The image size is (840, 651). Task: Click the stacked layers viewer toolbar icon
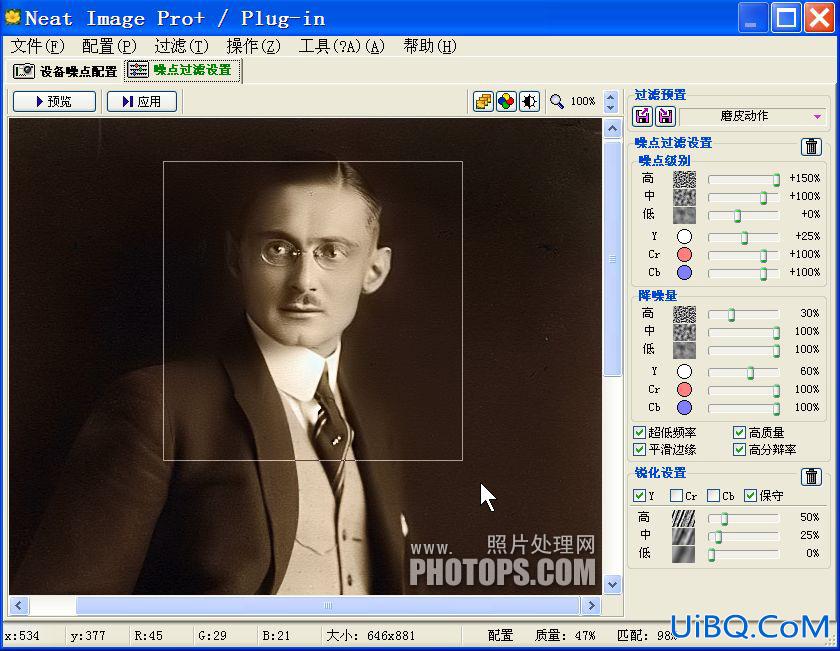(483, 101)
